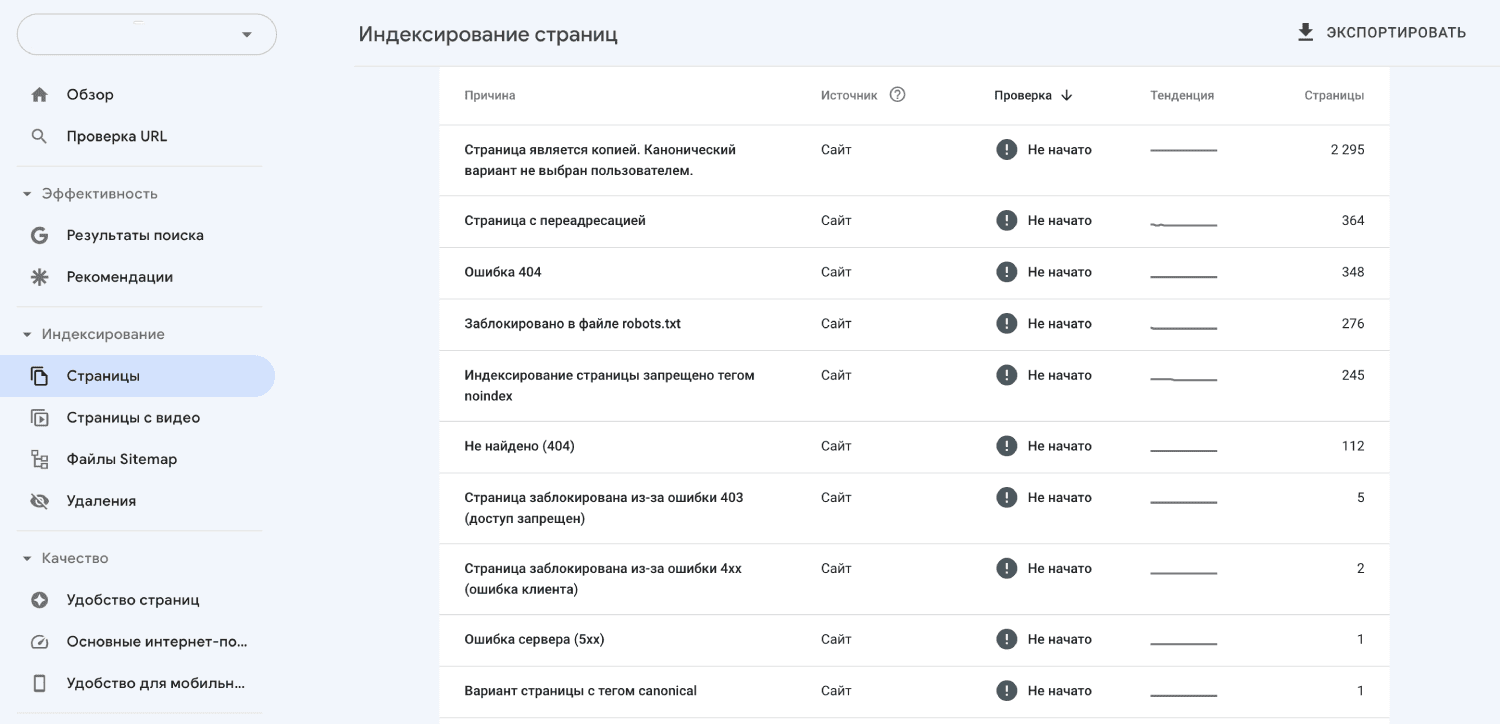
Task: Click Сайт source in Ошибка 404 row
Action: pyautogui.click(x=836, y=272)
